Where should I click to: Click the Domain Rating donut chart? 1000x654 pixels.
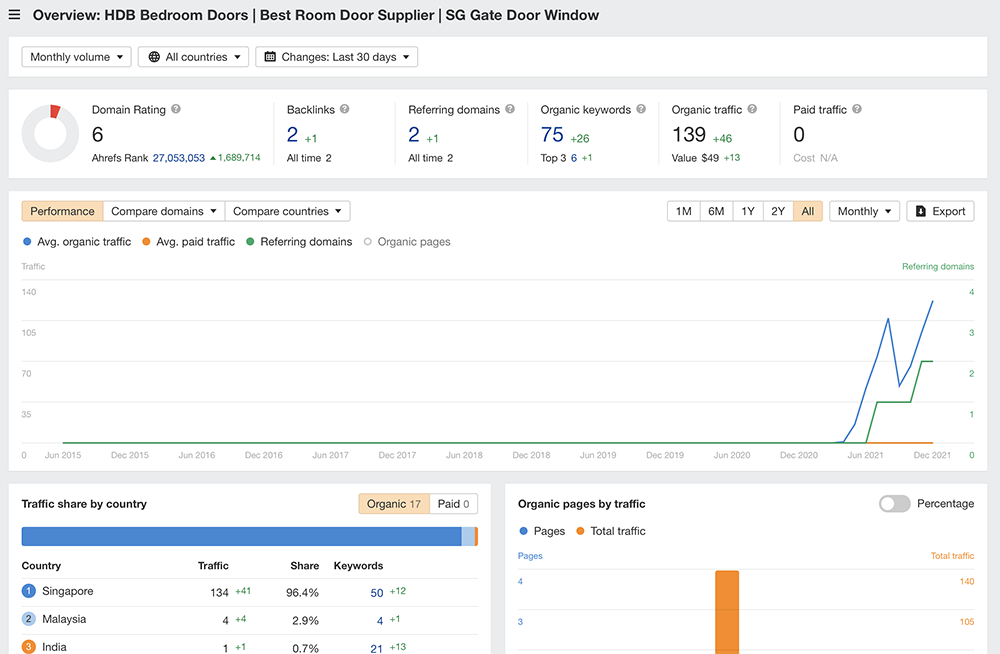[50, 132]
